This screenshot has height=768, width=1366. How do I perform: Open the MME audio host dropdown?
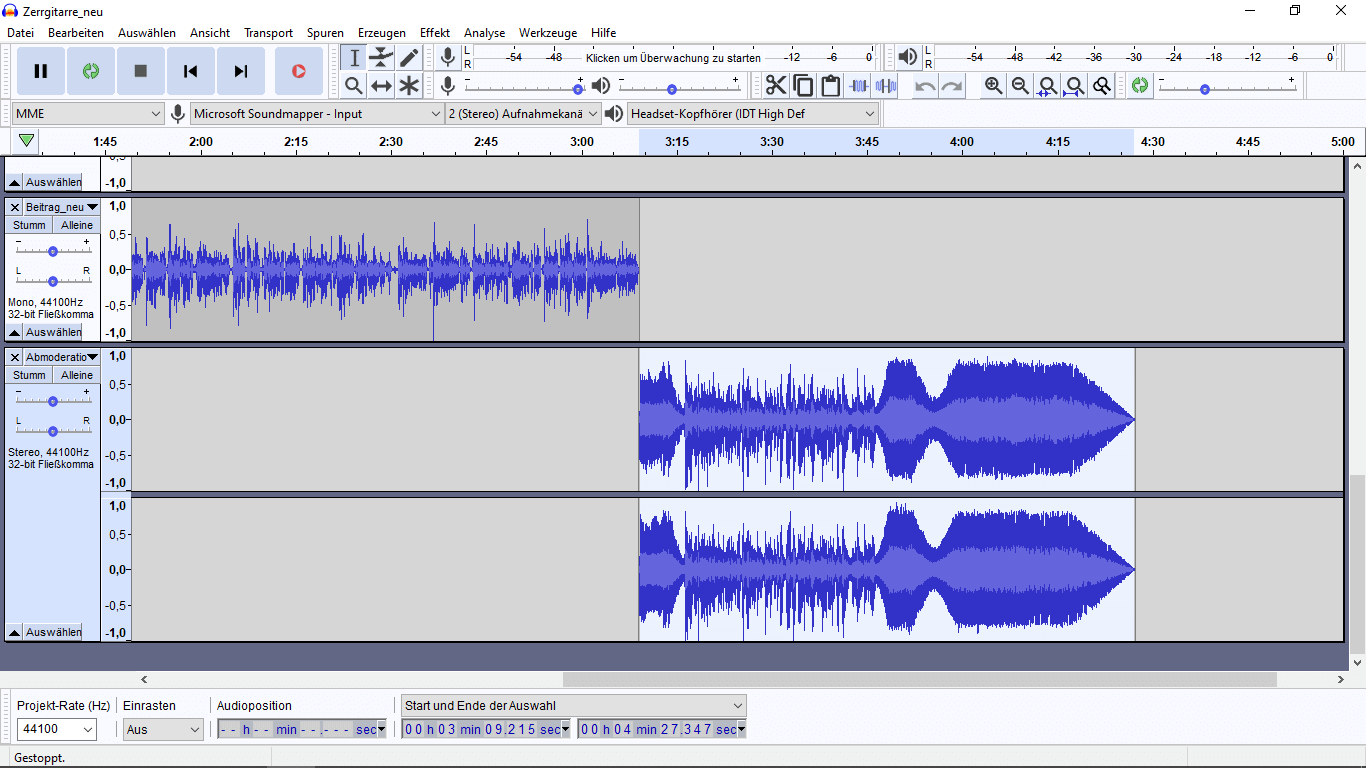[x=88, y=114]
